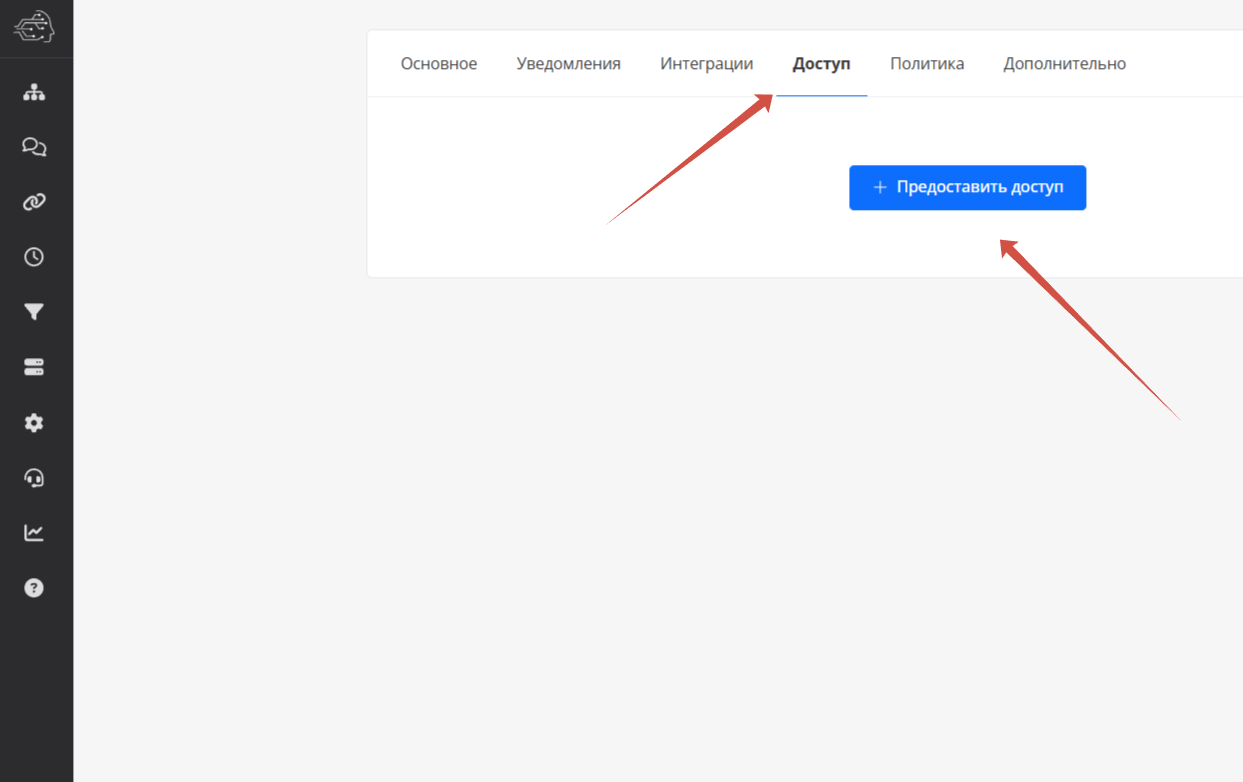Select the Доступ tab
Image resolution: width=1243 pixels, height=782 pixels.
click(821, 64)
